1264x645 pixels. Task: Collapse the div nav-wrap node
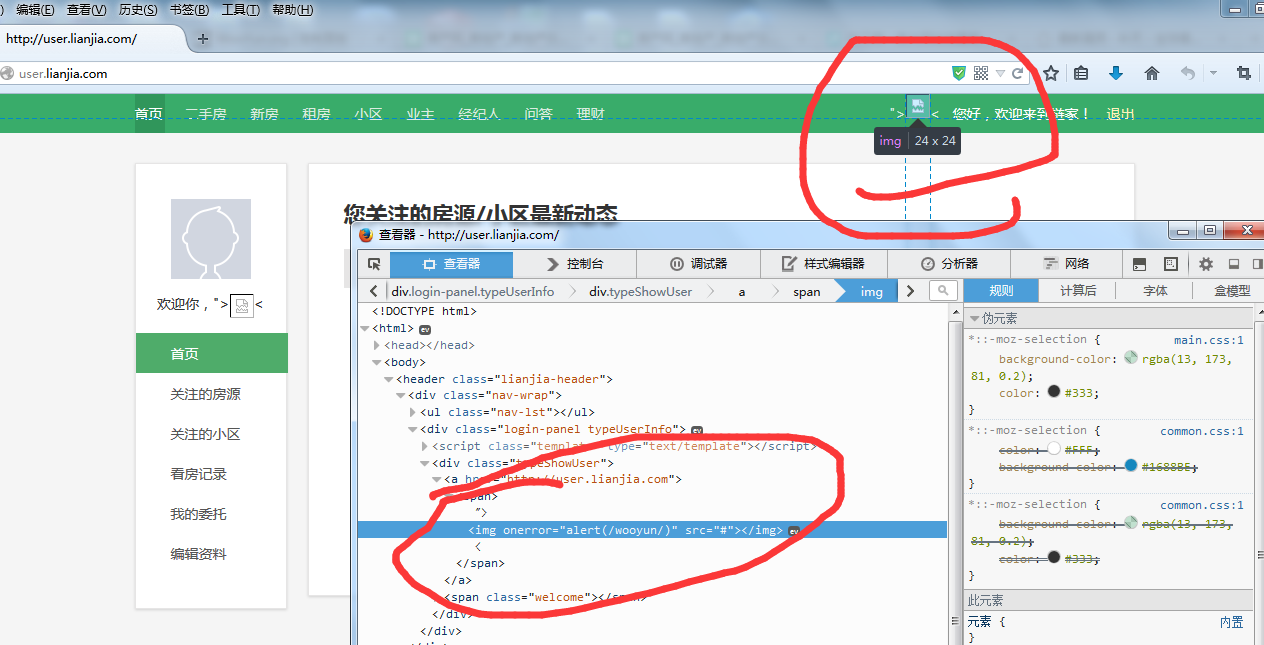click(x=401, y=396)
